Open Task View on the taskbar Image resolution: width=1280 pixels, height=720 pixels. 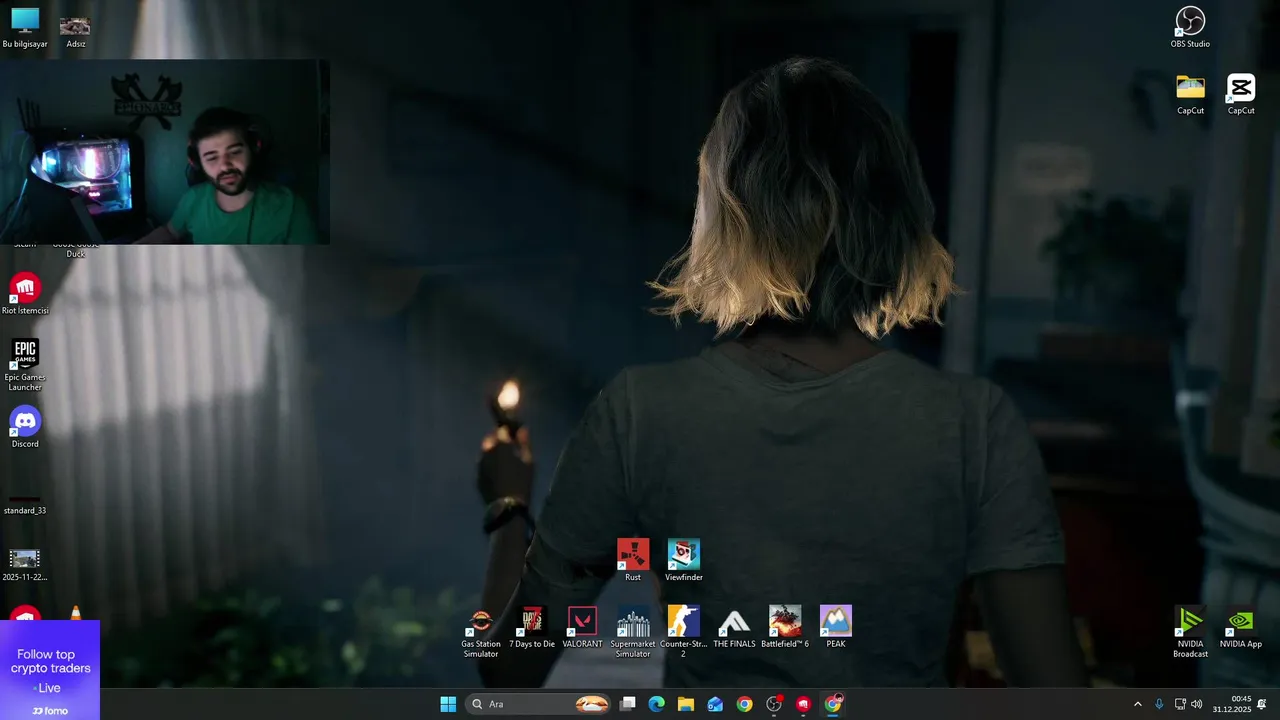coord(628,704)
